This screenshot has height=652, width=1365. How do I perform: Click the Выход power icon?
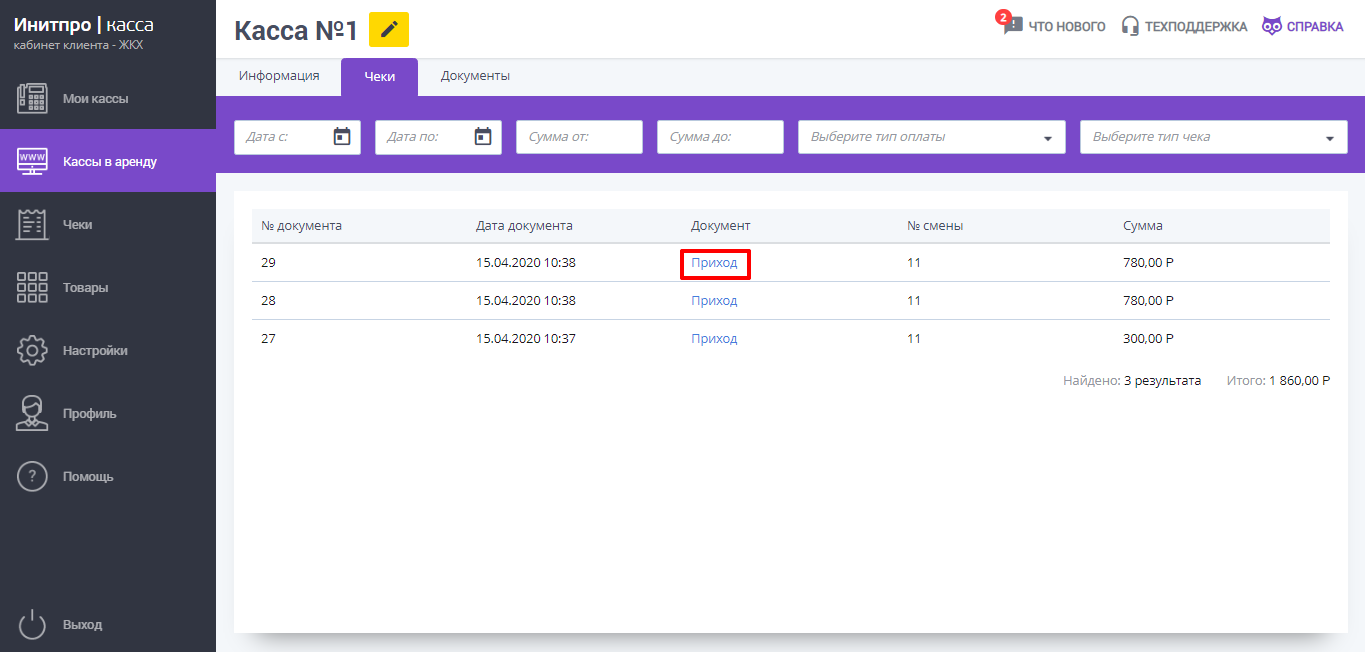pyautogui.click(x=33, y=624)
